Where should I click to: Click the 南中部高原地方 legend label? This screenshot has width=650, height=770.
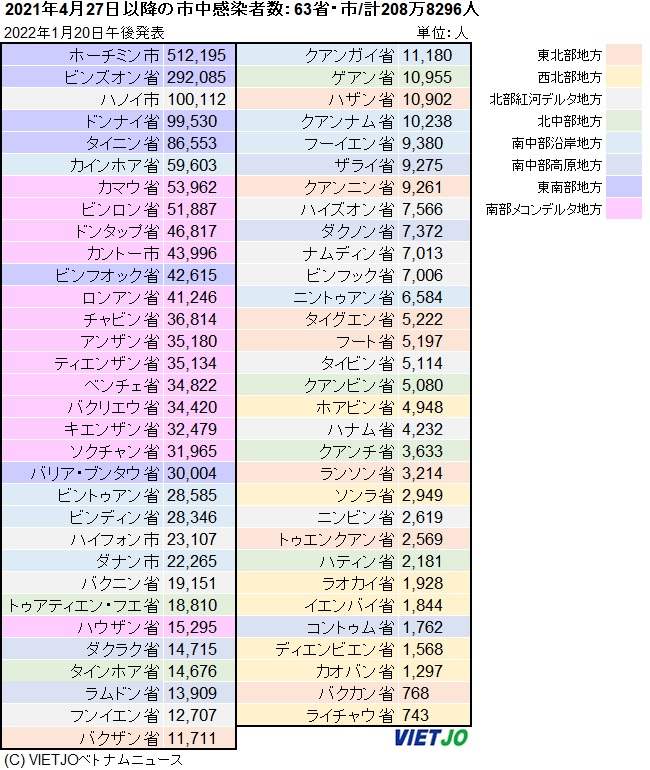(556, 165)
